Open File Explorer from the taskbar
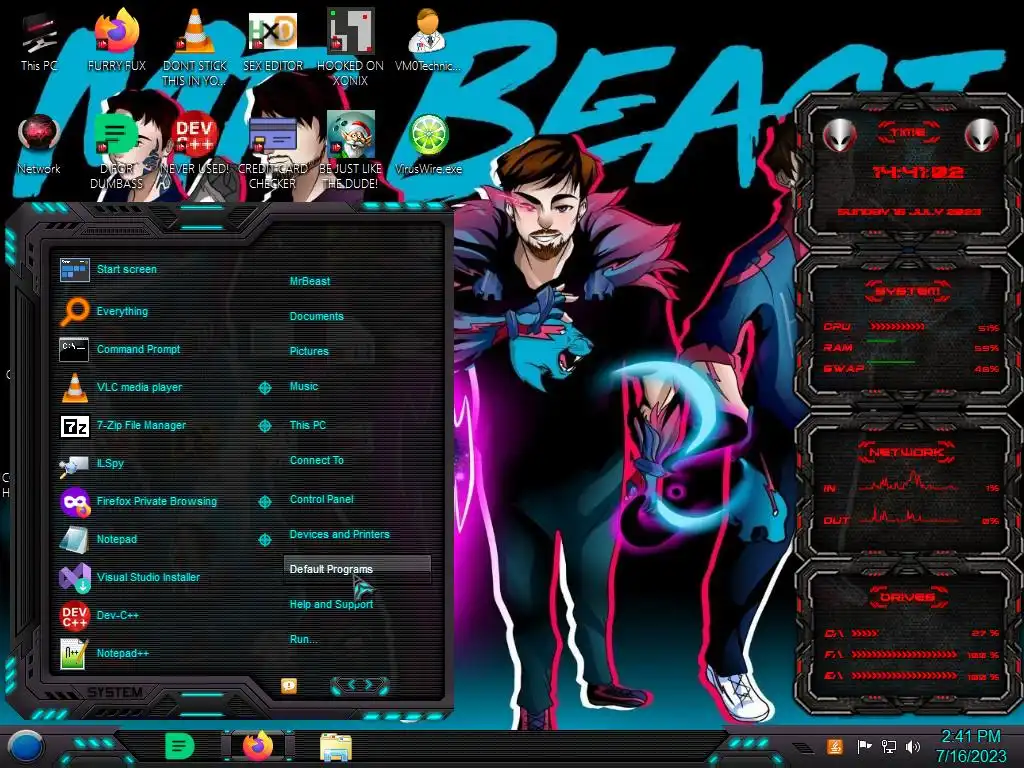Viewport: 1024px width, 768px height. [336, 746]
